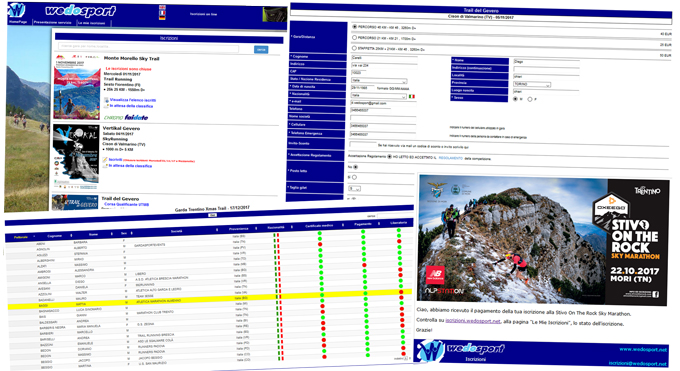Switch language with the German flag
Screen dimensions: 680x371
(162, 18)
